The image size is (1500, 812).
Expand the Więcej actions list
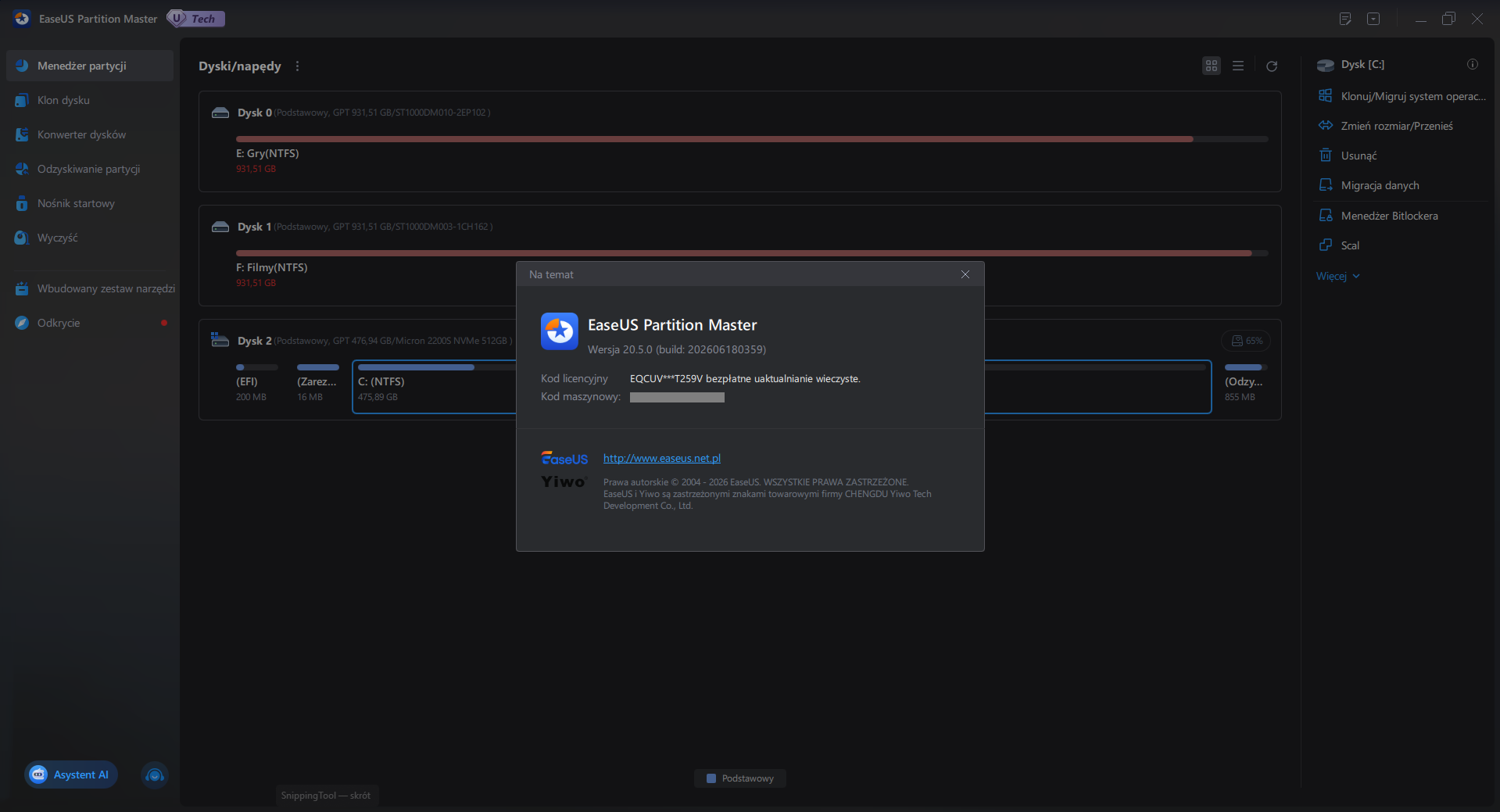tap(1338, 276)
